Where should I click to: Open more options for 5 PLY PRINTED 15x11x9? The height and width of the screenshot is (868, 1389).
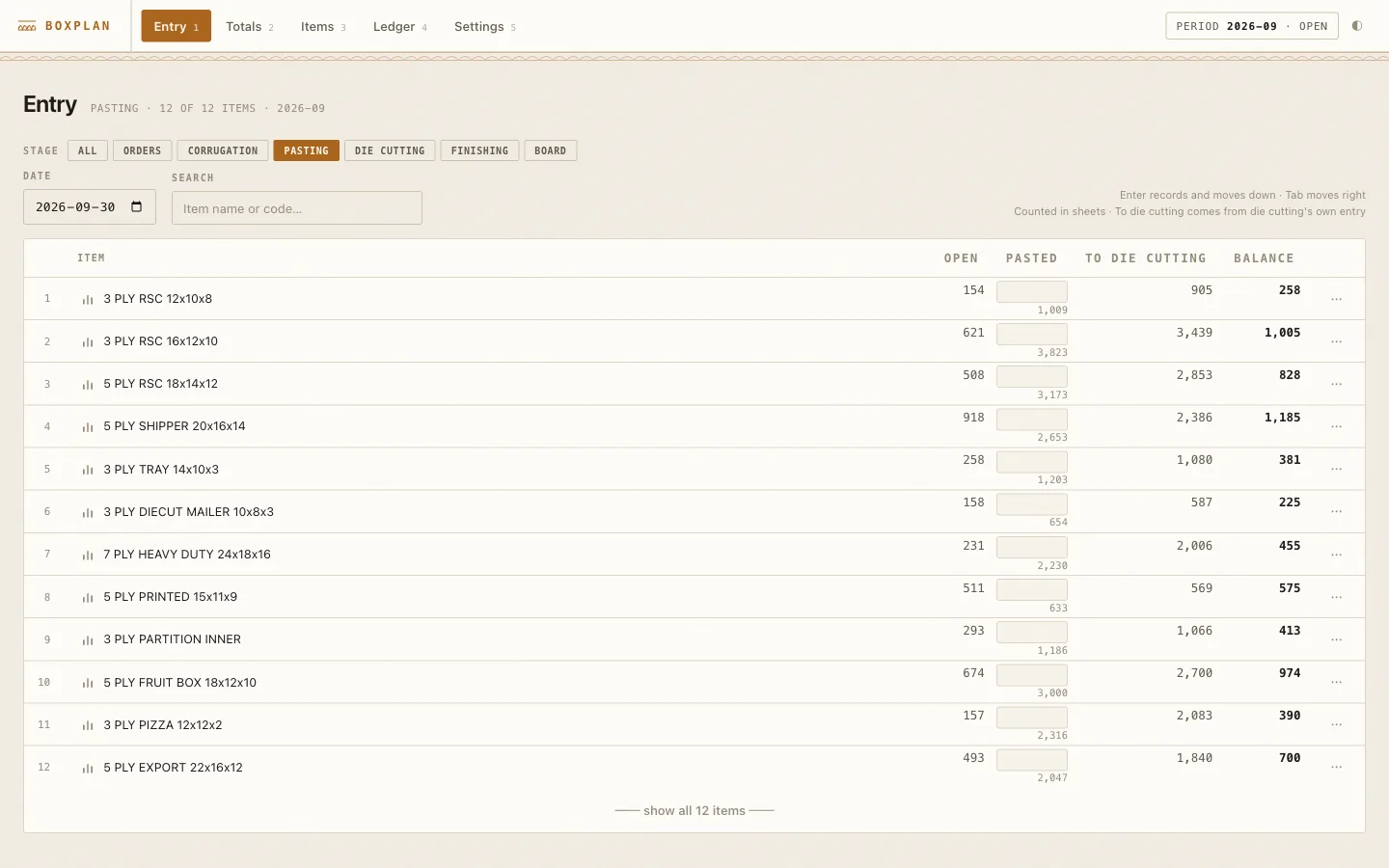point(1336,598)
